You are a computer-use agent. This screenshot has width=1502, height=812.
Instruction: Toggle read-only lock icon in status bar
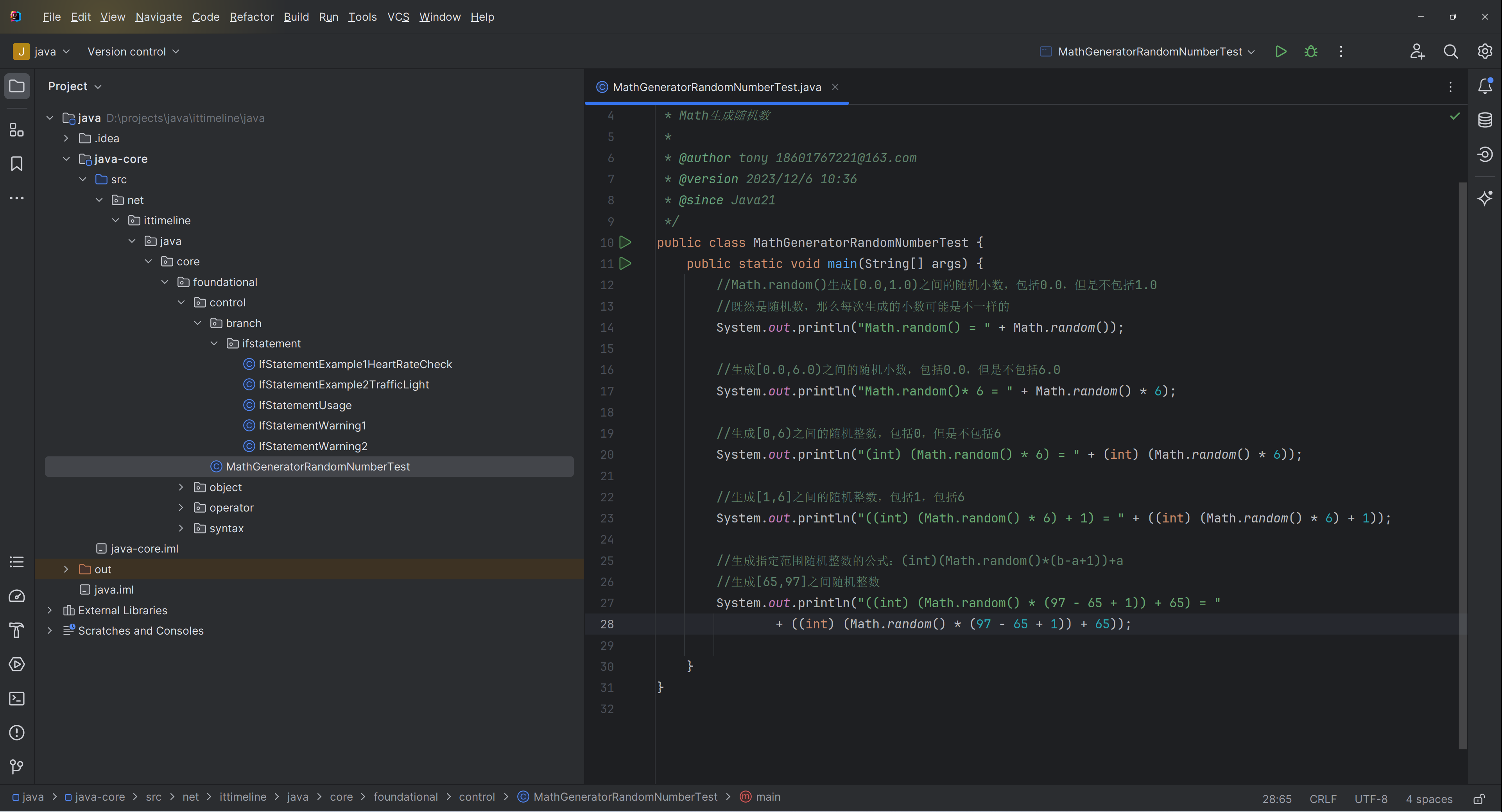(1479, 799)
